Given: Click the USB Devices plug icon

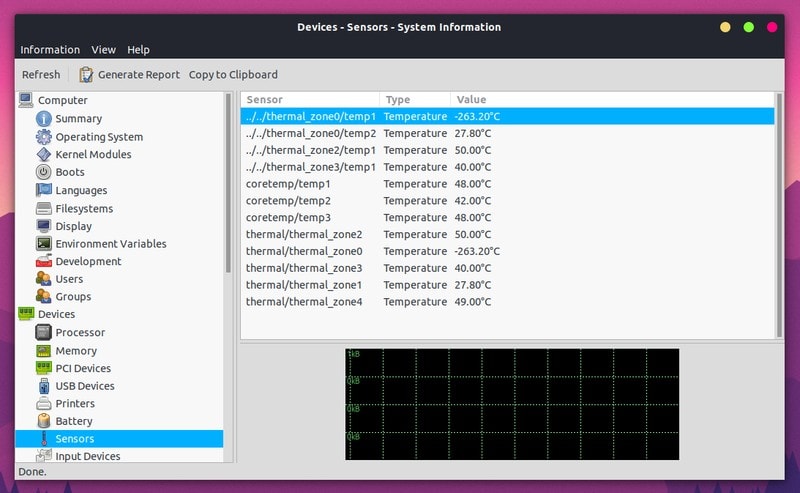Looking at the screenshot, I should [44, 386].
